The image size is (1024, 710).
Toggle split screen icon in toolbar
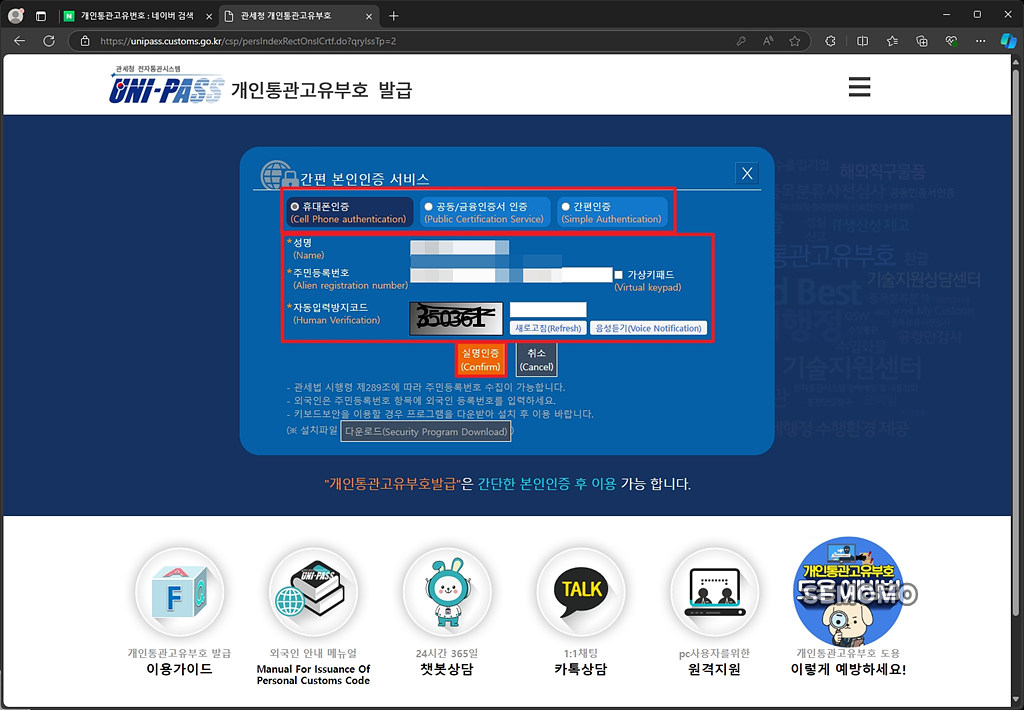coord(863,40)
